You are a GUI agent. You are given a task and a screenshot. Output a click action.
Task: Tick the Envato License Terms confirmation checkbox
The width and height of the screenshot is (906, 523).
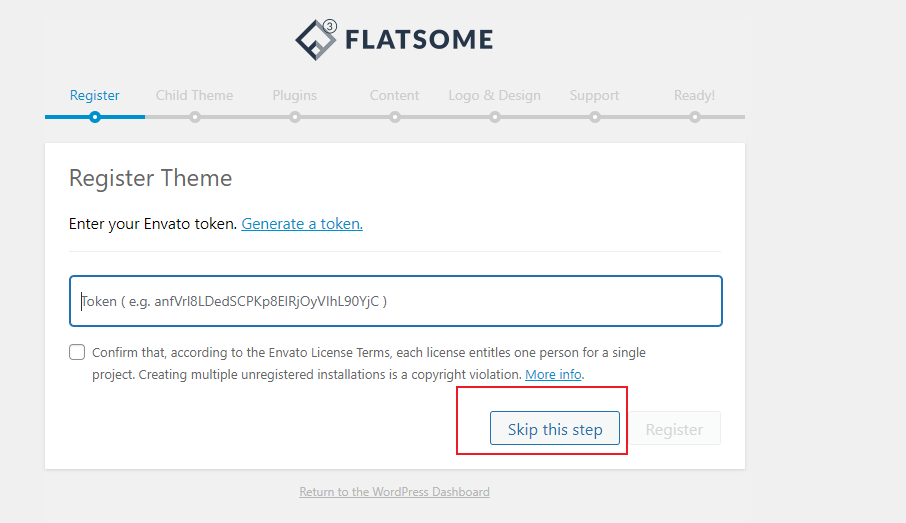tap(77, 352)
